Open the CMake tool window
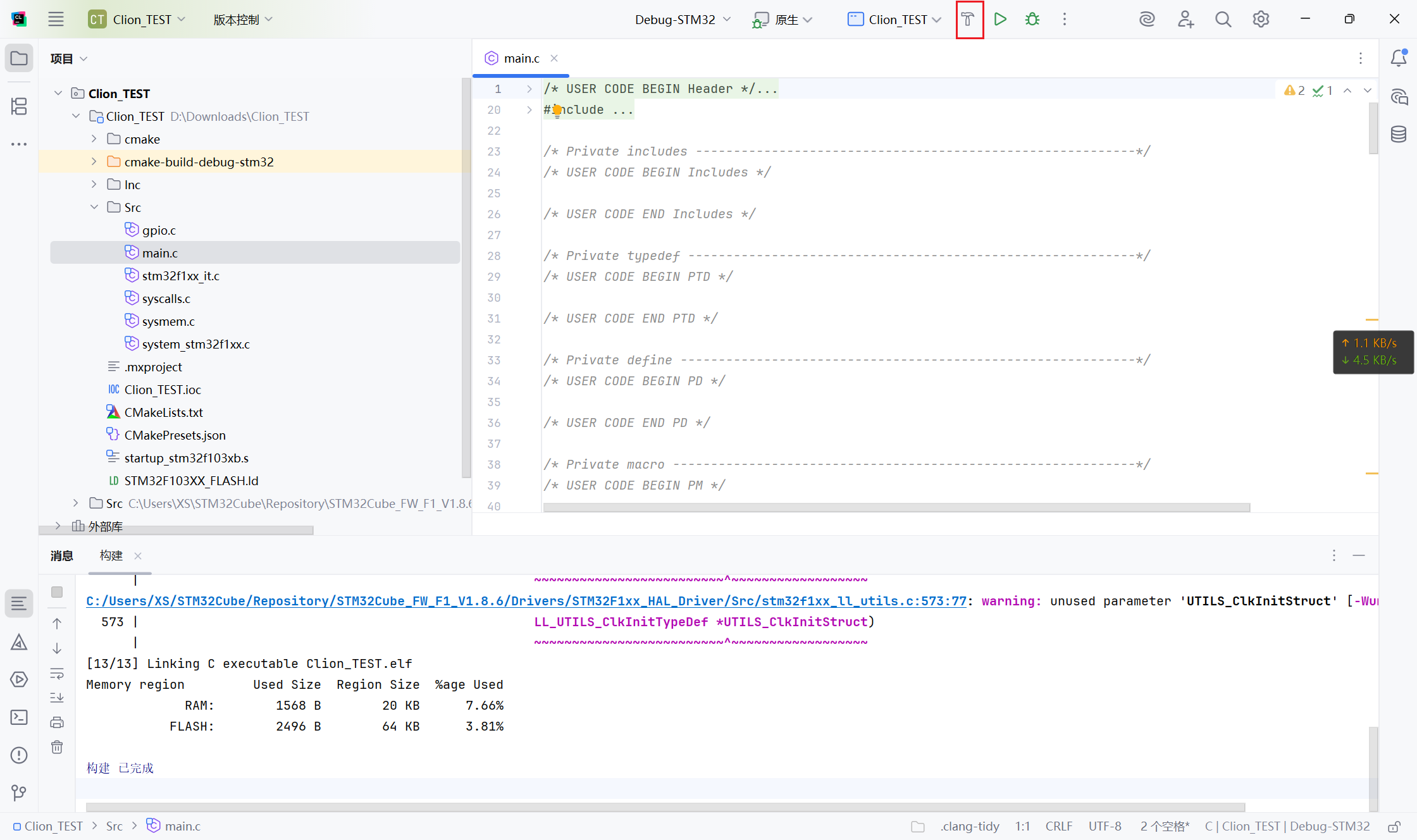Viewport: 1417px width, 840px height. (19, 643)
